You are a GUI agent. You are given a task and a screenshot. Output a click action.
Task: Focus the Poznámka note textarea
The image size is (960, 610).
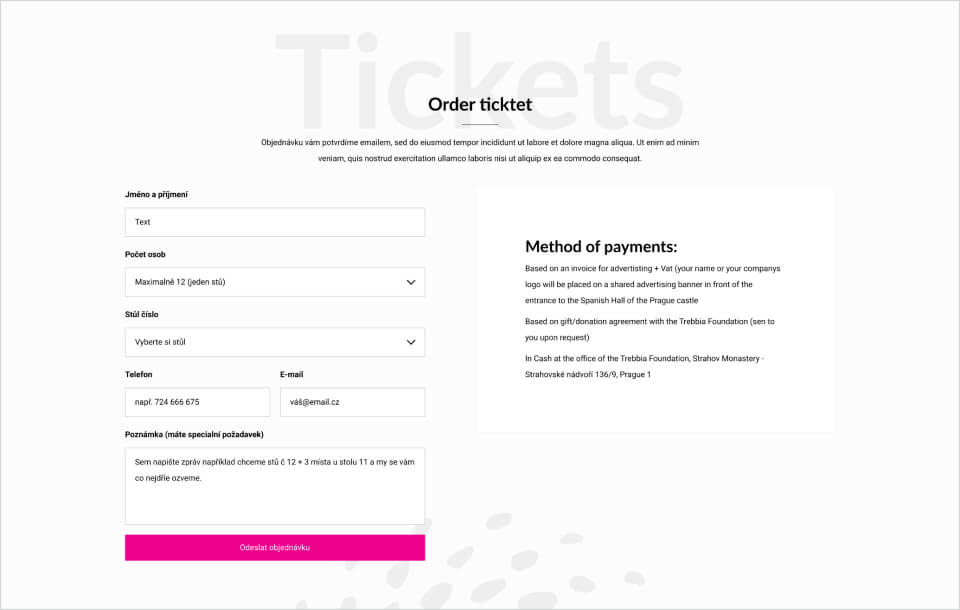[275, 486]
